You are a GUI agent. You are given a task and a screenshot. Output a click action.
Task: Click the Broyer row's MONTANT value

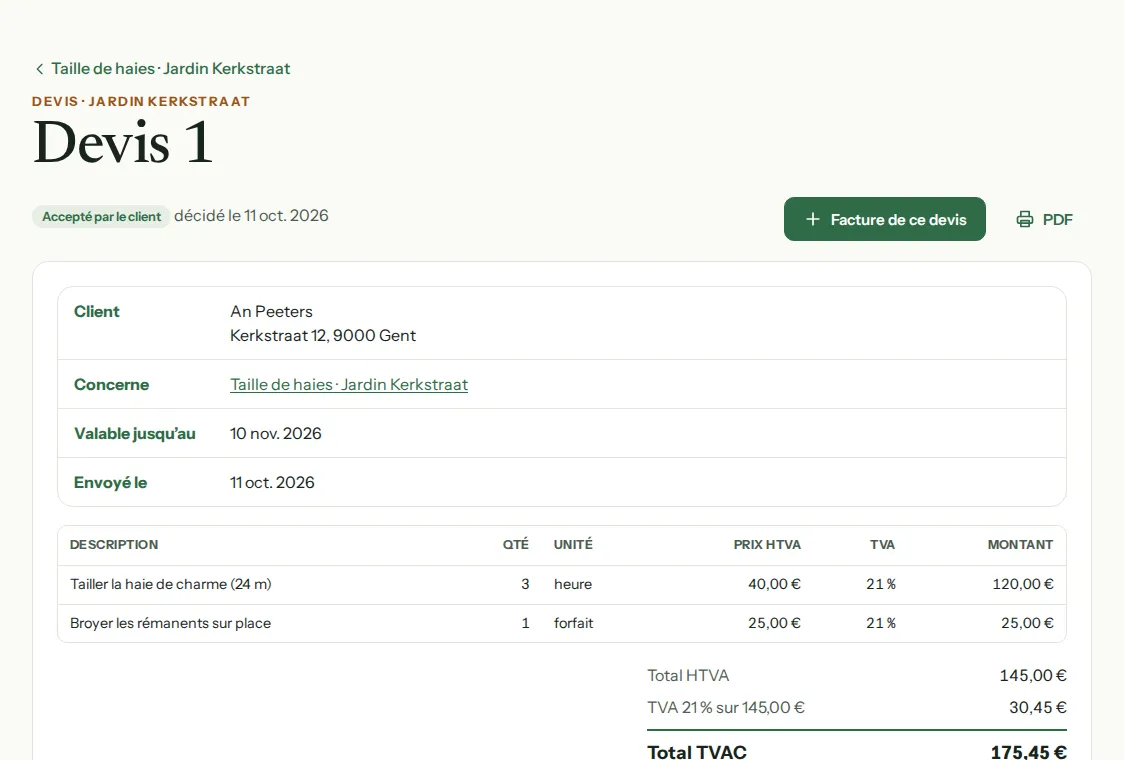tap(1027, 623)
